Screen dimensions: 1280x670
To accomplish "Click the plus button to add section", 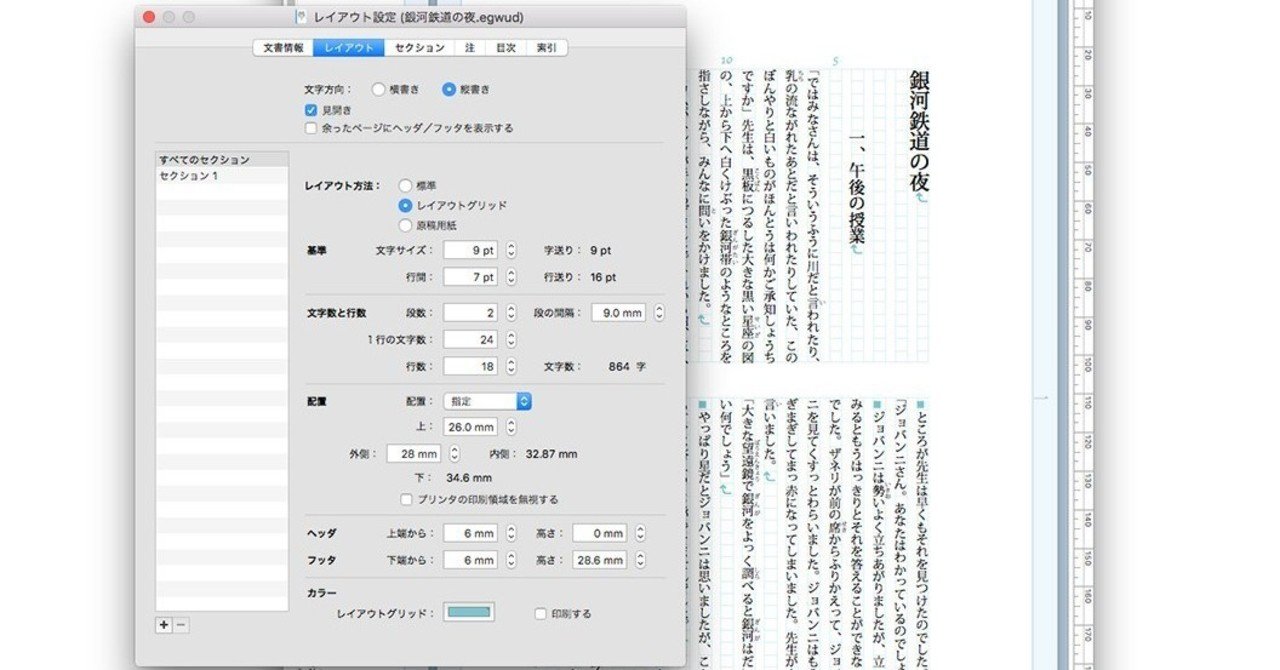I will coord(164,625).
